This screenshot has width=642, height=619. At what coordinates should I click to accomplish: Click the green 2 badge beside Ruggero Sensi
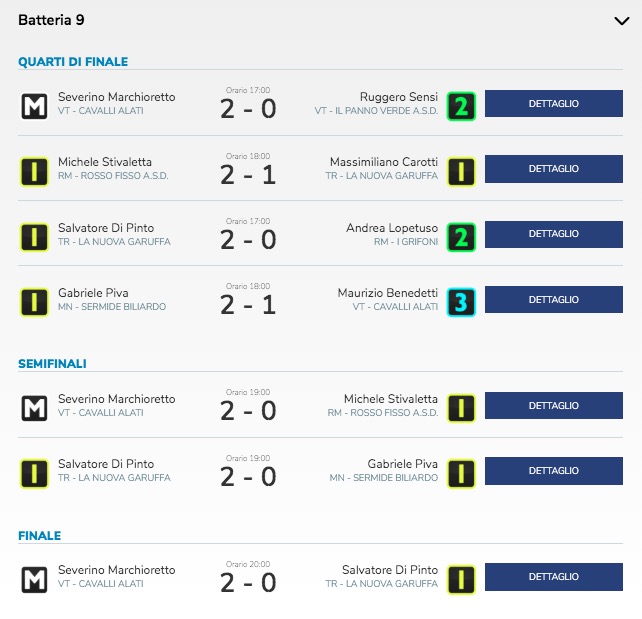[461, 106]
